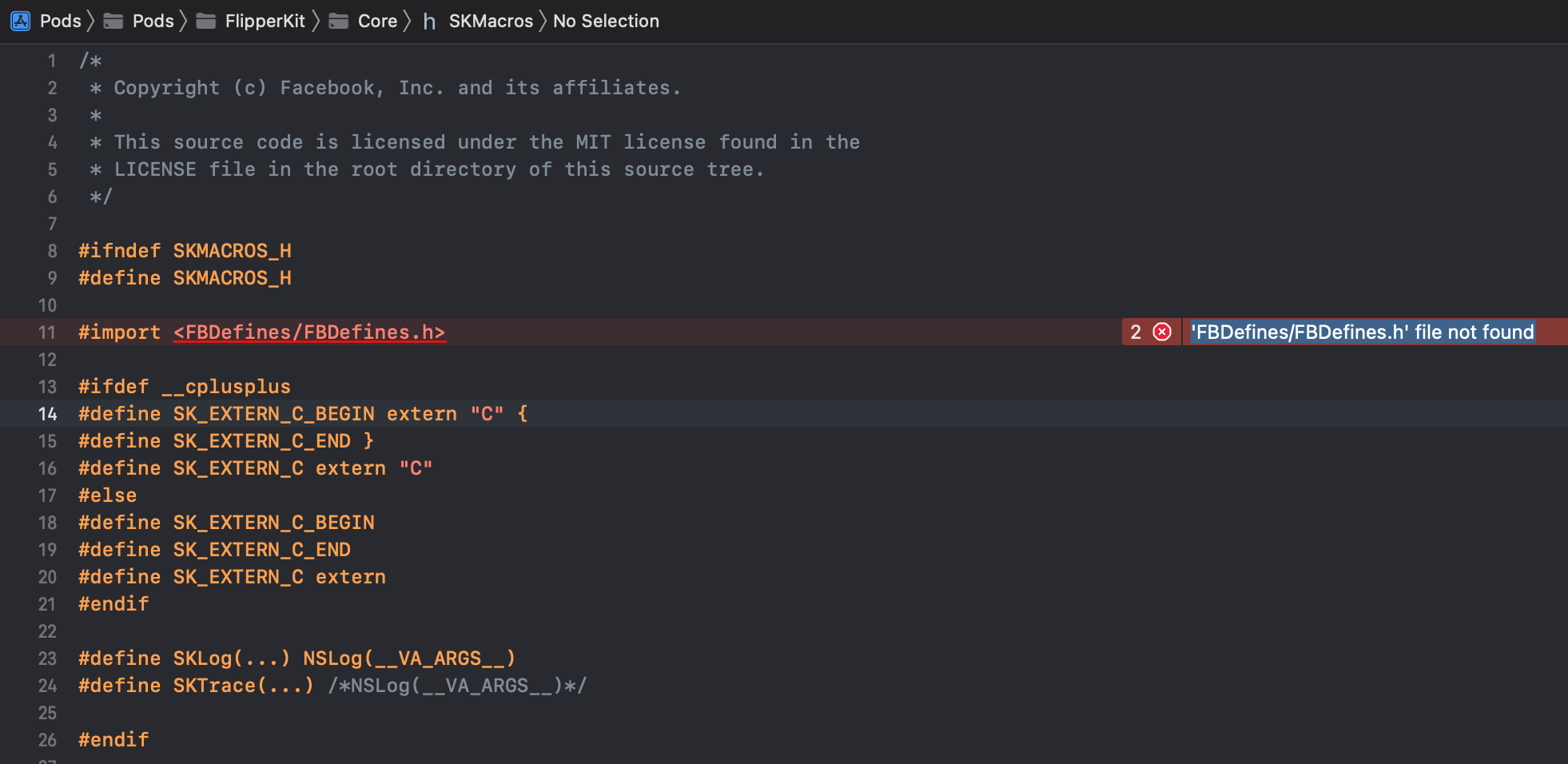
Task: Open the chevron between Pods and FlipperKit
Action: [x=184, y=21]
